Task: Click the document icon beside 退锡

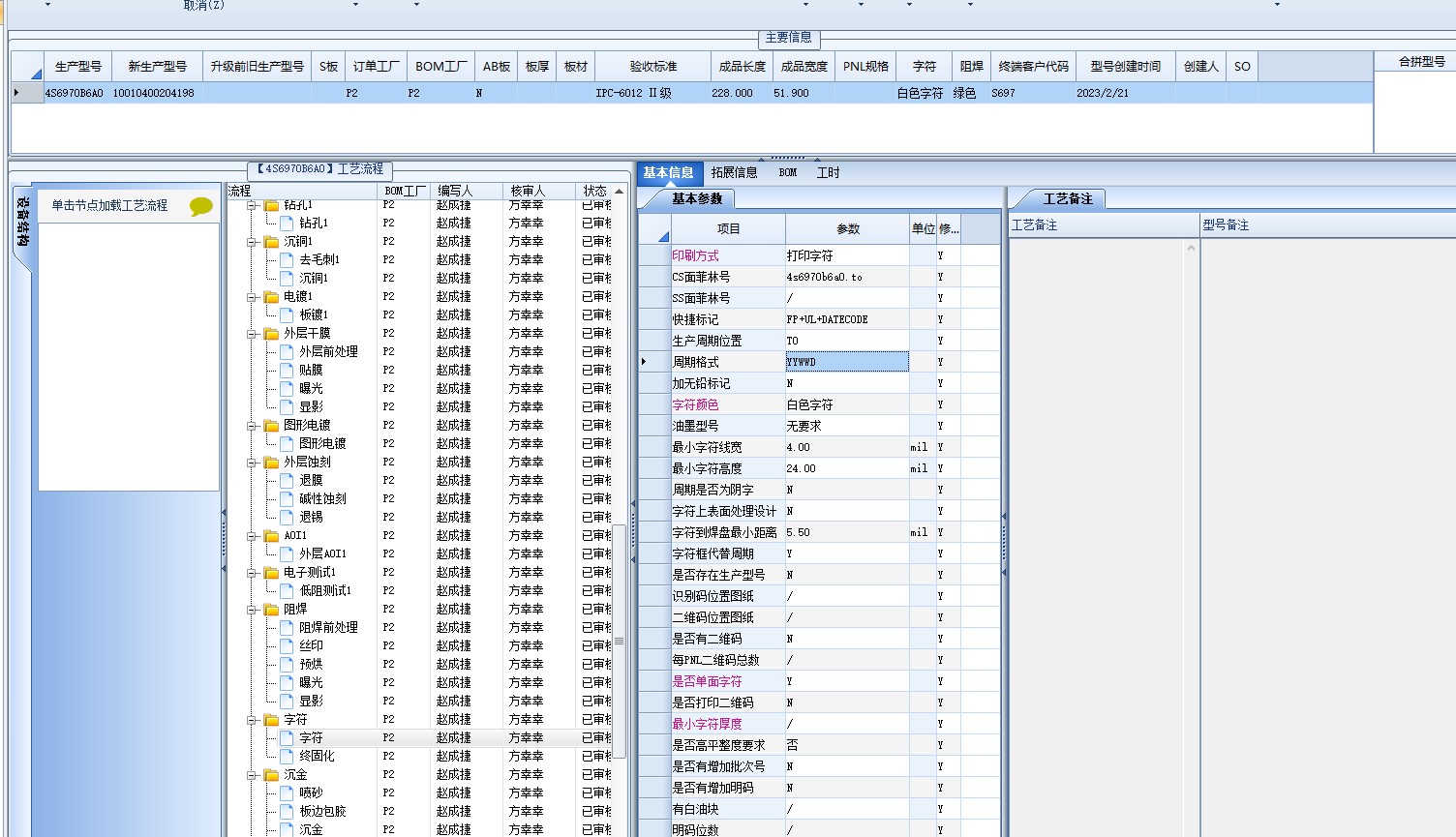Action: point(287,517)
